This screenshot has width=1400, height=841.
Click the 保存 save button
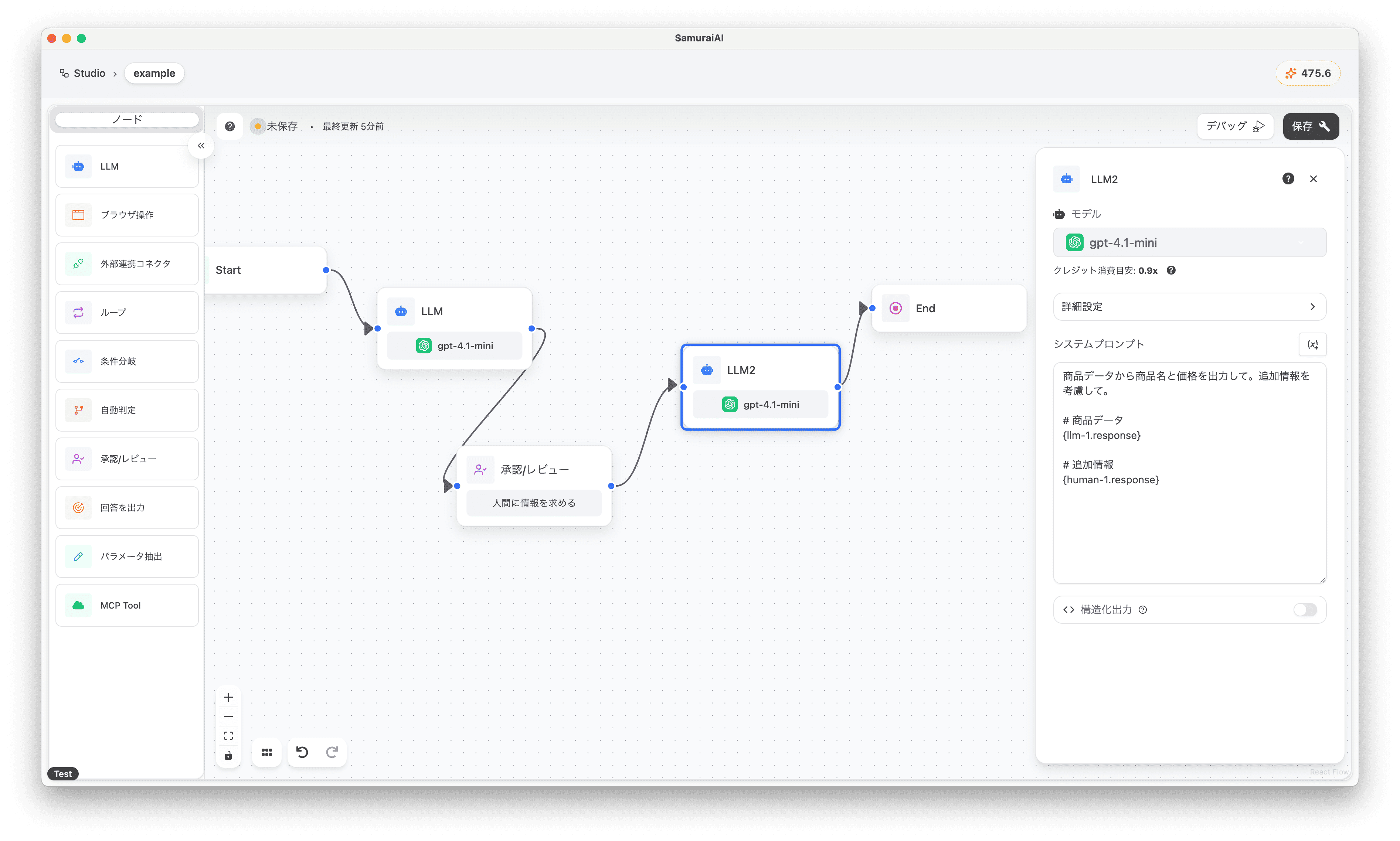click(x=1311, y=126)
